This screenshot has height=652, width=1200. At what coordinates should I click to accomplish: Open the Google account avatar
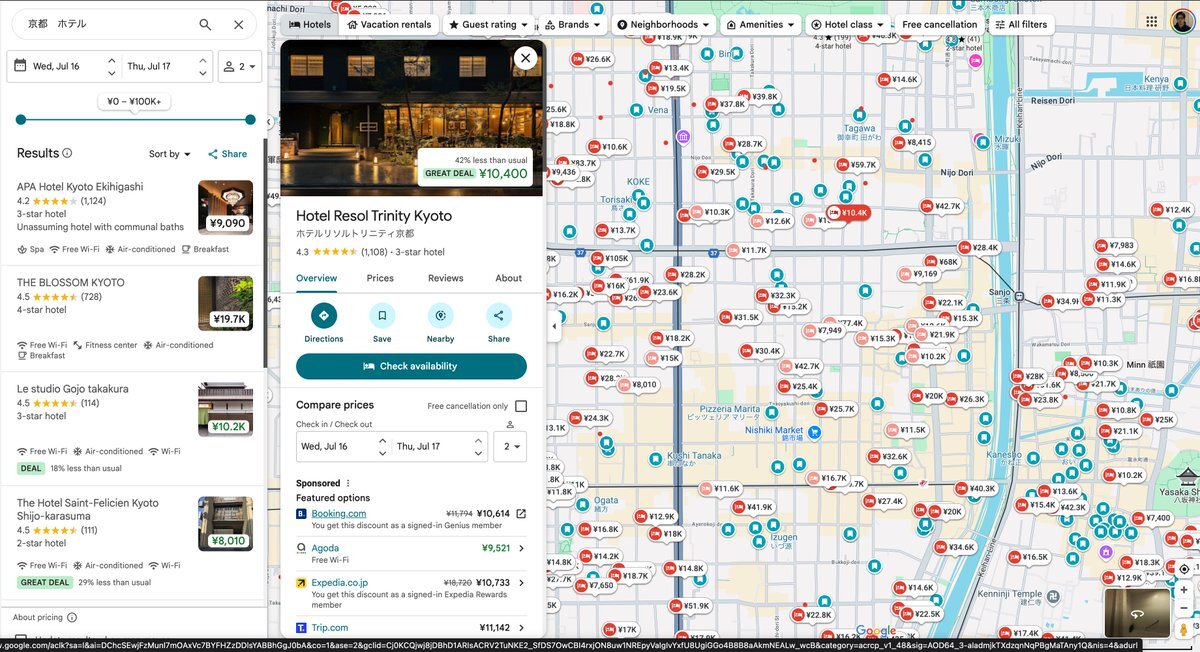point(1182,22)
